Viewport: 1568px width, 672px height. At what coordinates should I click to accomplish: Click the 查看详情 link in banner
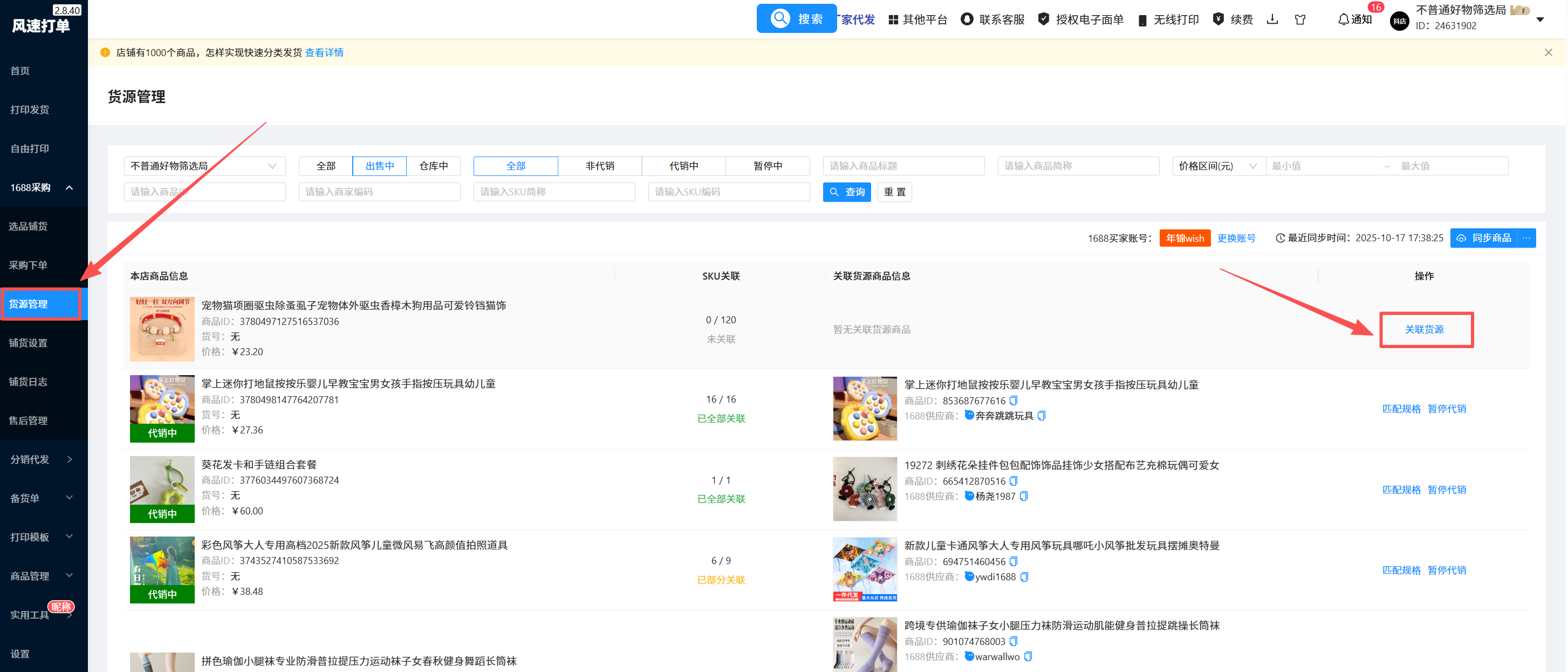(x=324, y=52)
